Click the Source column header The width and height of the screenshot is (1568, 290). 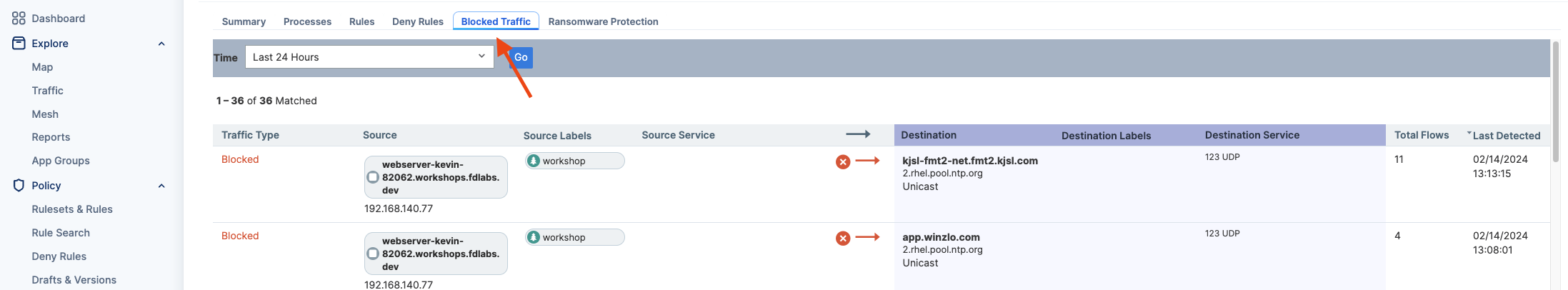click(379, 135)
